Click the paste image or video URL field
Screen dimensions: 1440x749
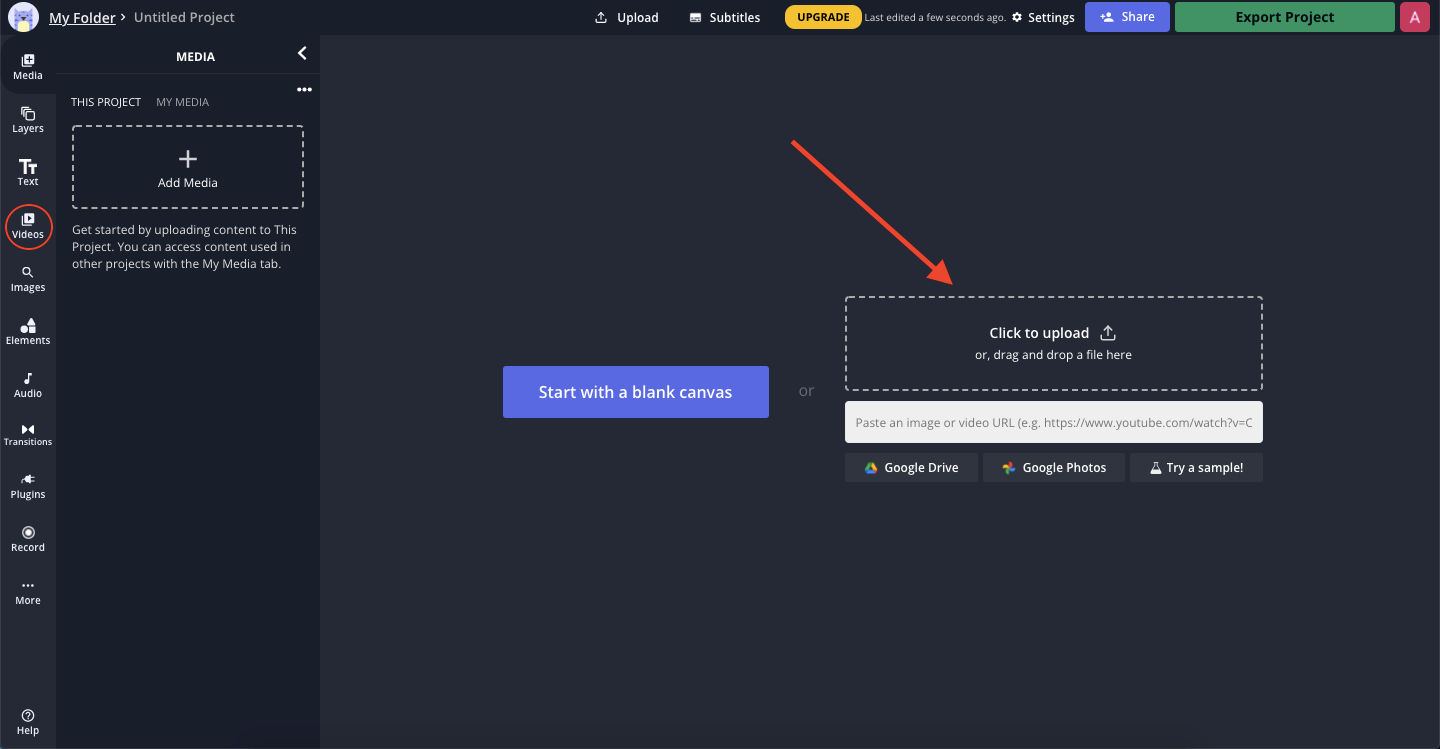[1053, 422]
